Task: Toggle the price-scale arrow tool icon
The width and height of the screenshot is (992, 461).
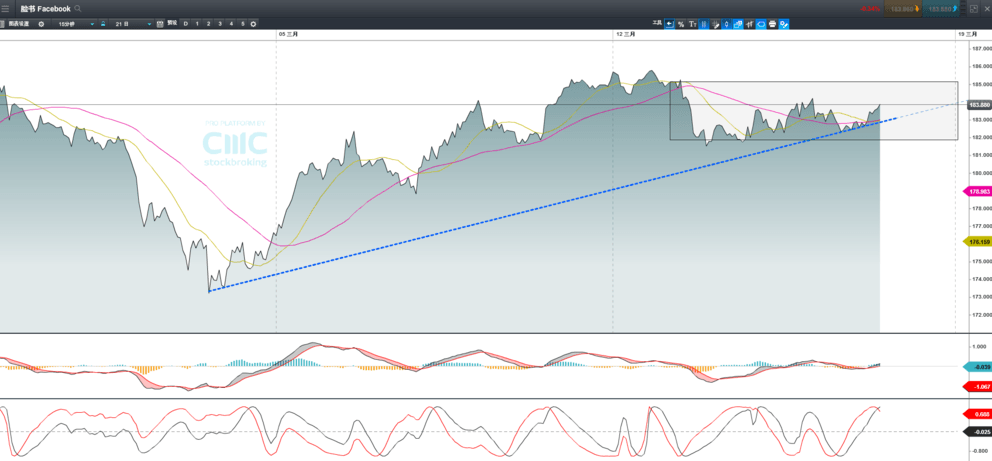Action: click(669, 24)
